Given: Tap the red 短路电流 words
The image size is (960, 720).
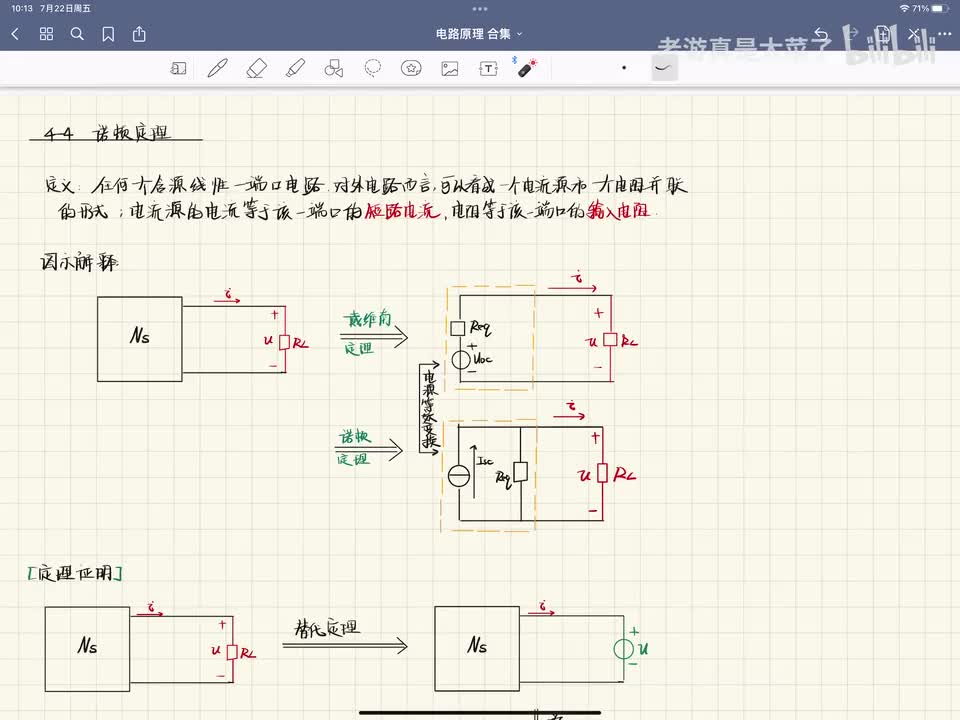Looking at the screenshot, I should (402, 211).
